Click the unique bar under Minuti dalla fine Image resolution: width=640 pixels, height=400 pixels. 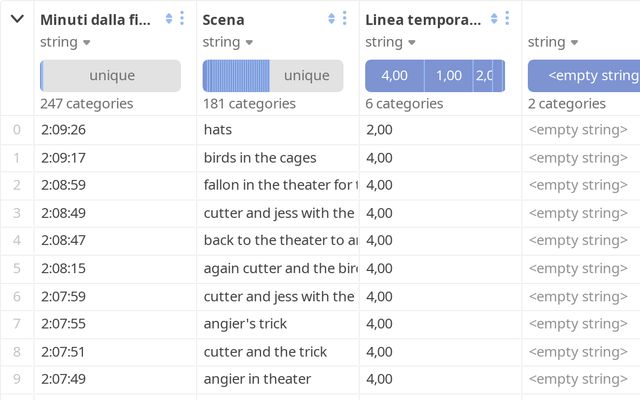point(112,76)
